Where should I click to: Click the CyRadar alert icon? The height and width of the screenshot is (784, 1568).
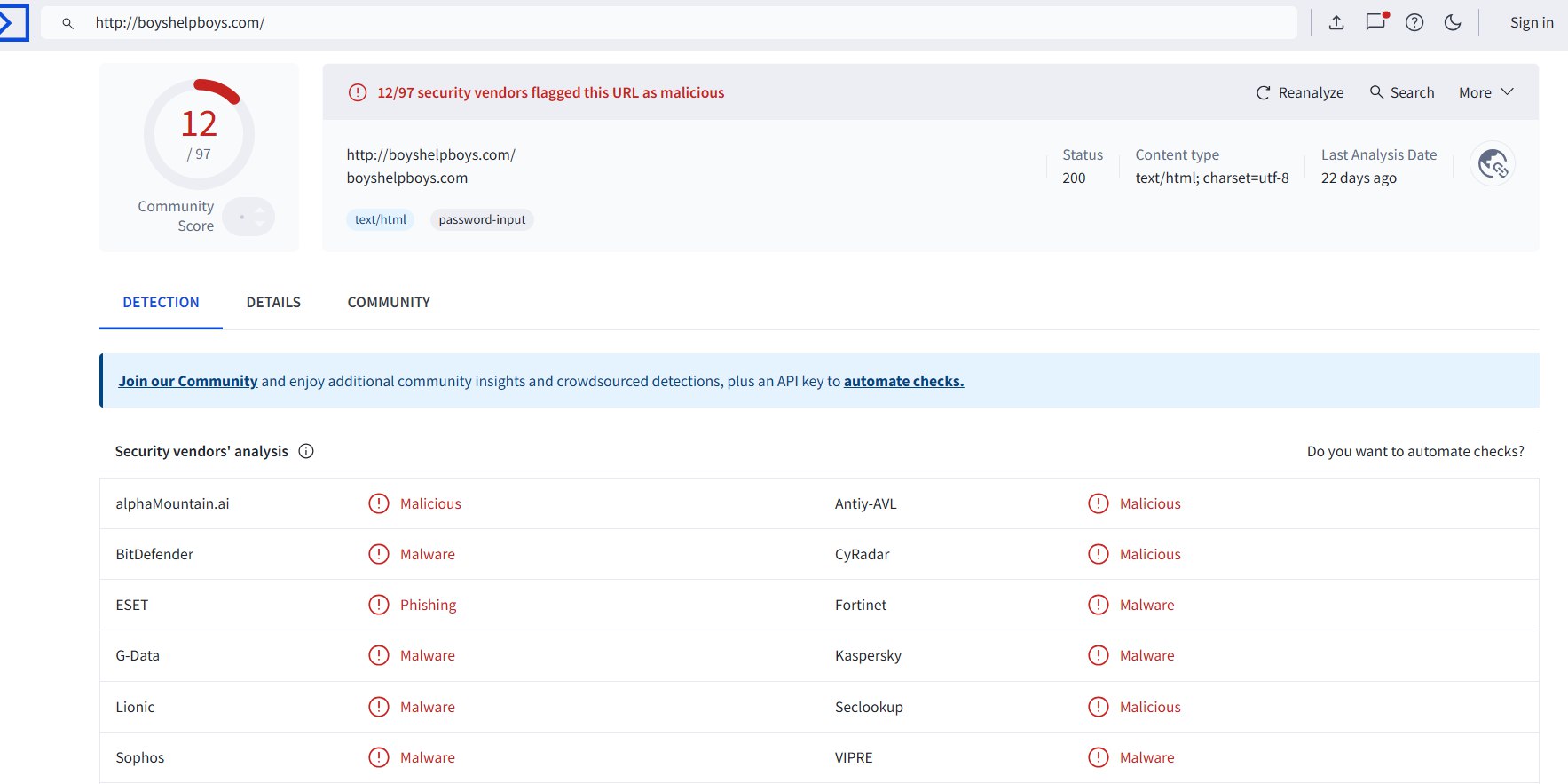tap(1099, 554)
